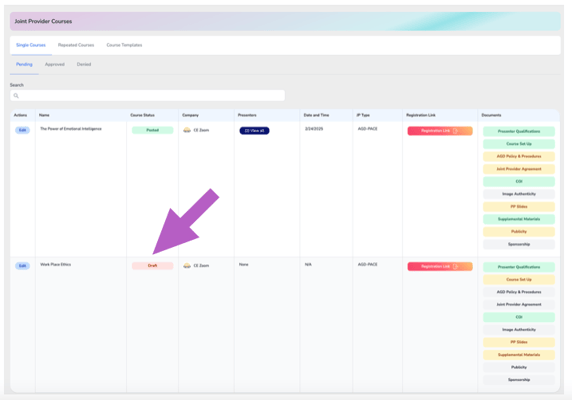Open first row's Presenter Qualifications document
Viewport: 572px width, 400px height.
pos(519,131)
